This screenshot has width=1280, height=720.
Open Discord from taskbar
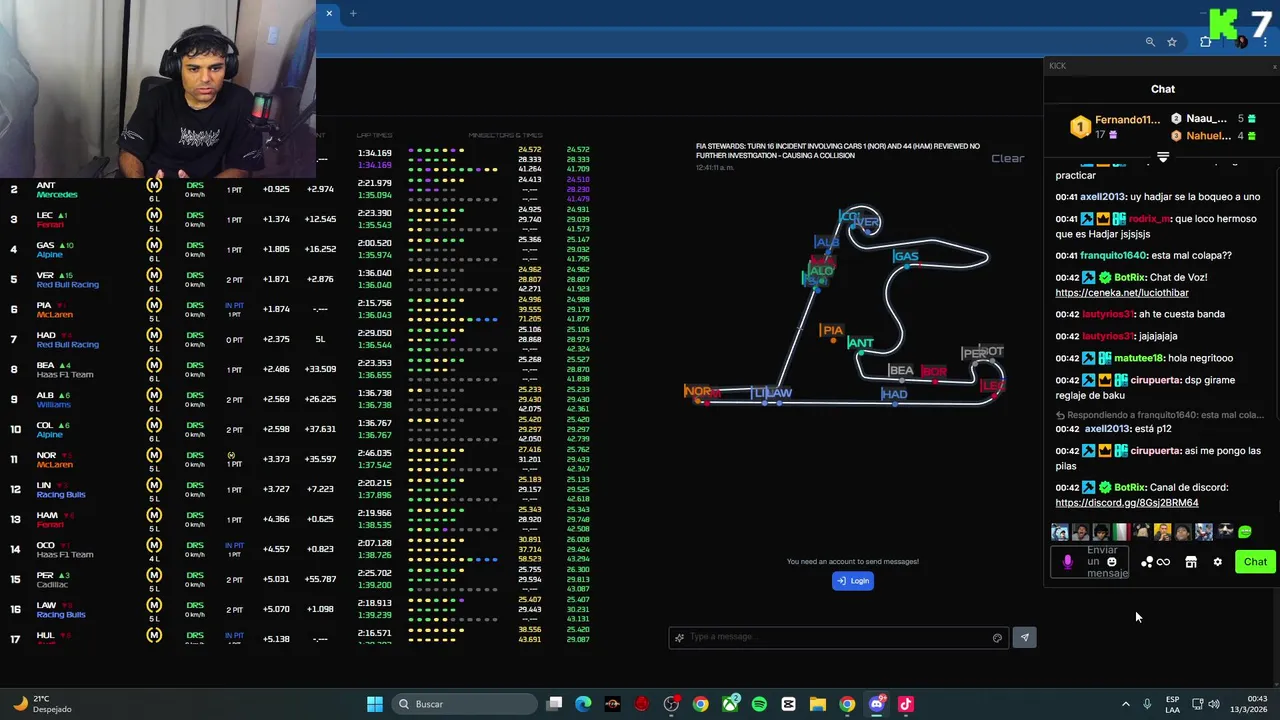coord(876,704)
